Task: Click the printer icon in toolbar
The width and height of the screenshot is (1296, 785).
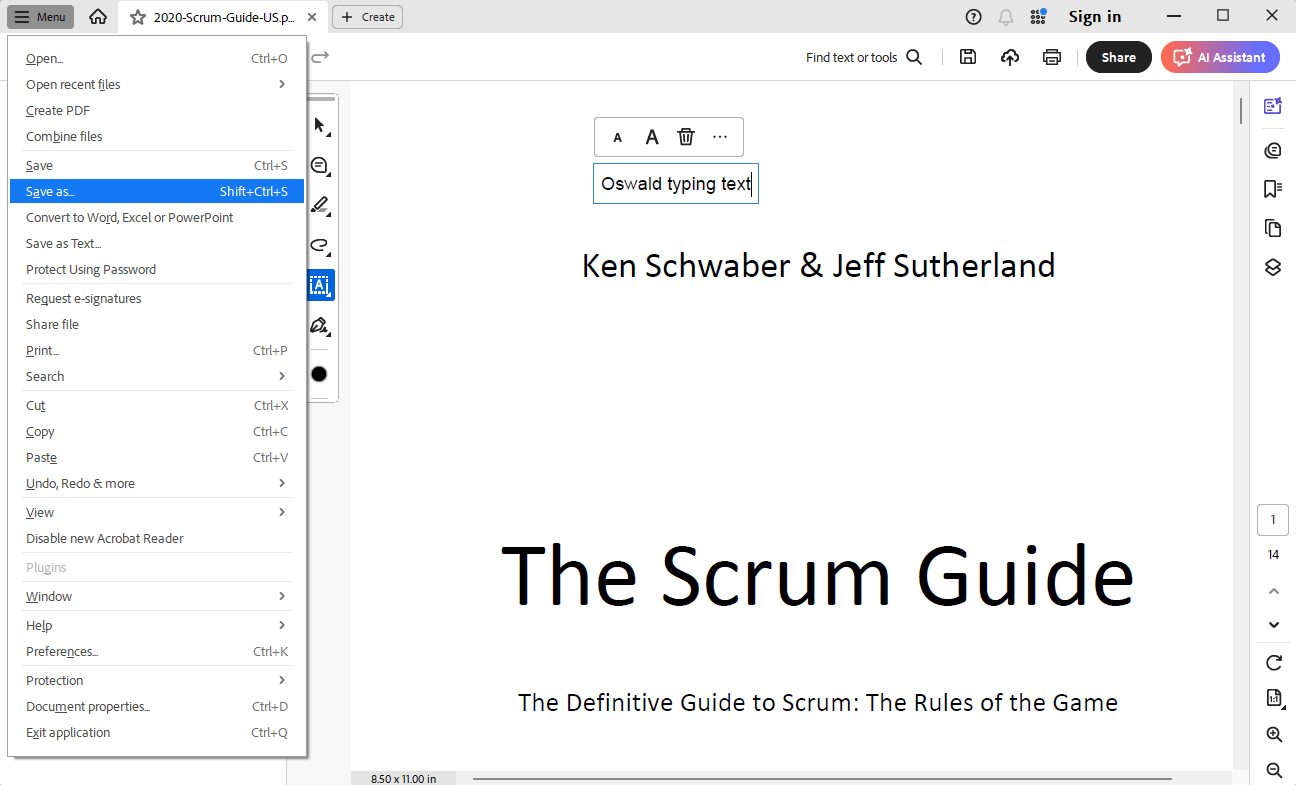Action: pos(1052,57)
